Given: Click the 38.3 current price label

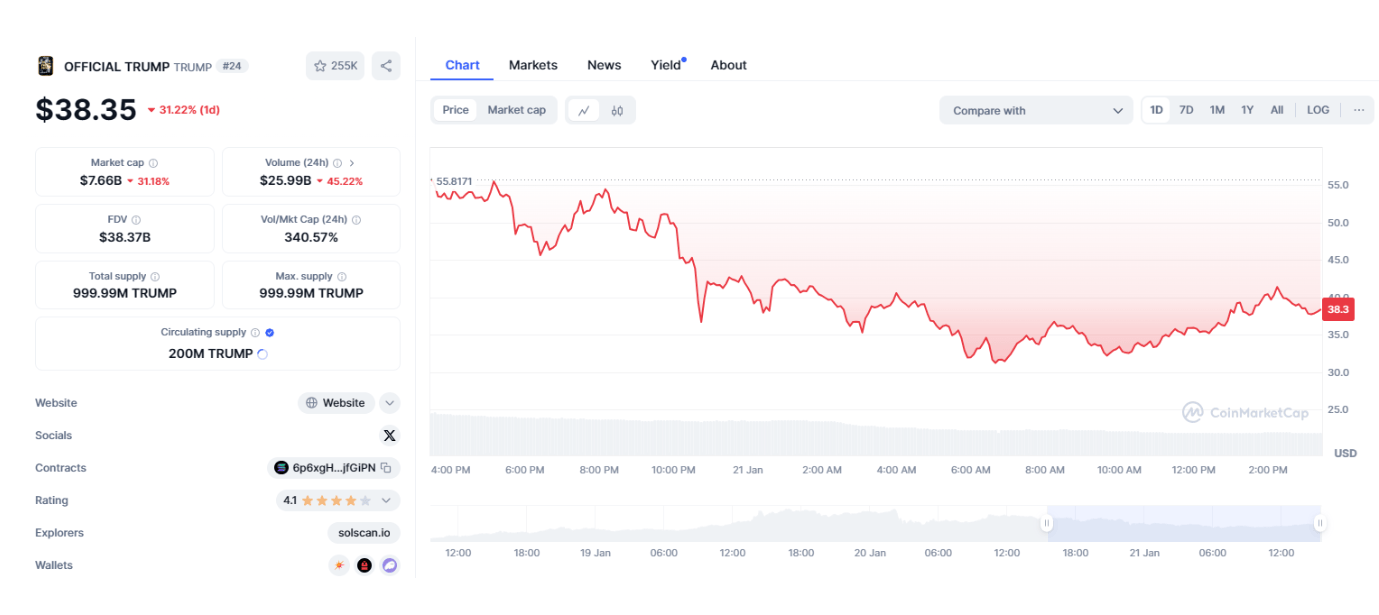Looking at the screenshot, I should (1338, 310).
